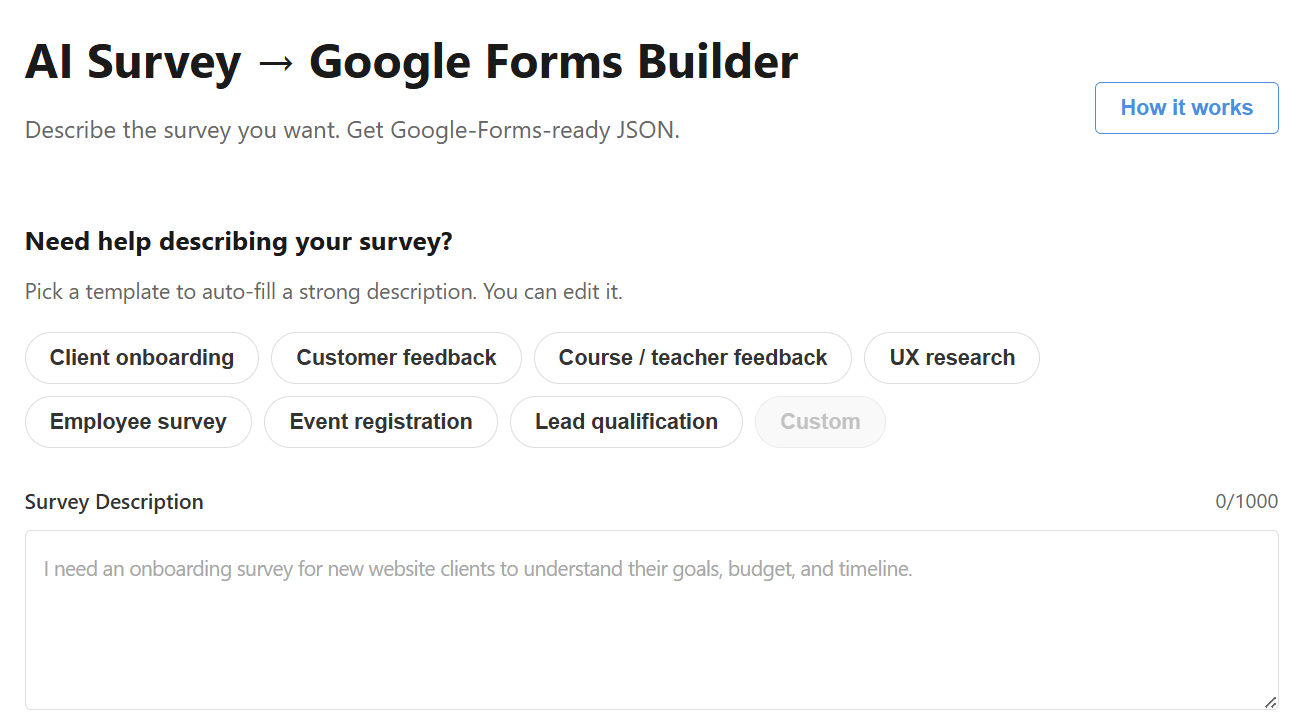Click the Google-Forms-ready JSON subtitle text
This screenshot has height=727, width=1303.
pos(351,129)
